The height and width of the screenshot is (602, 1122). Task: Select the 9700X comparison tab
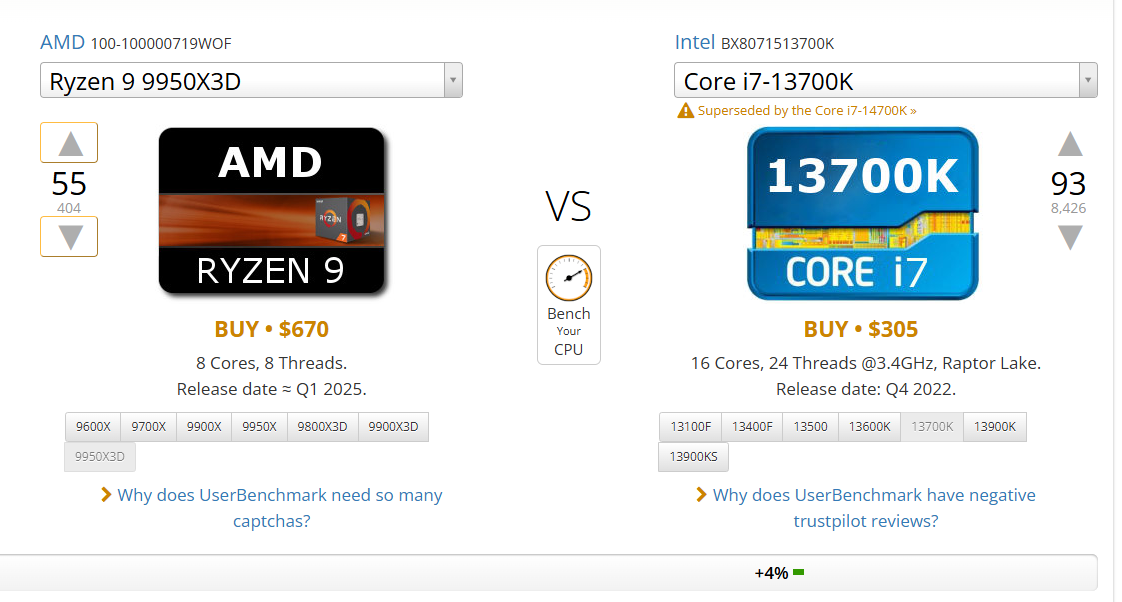[149, 427]
